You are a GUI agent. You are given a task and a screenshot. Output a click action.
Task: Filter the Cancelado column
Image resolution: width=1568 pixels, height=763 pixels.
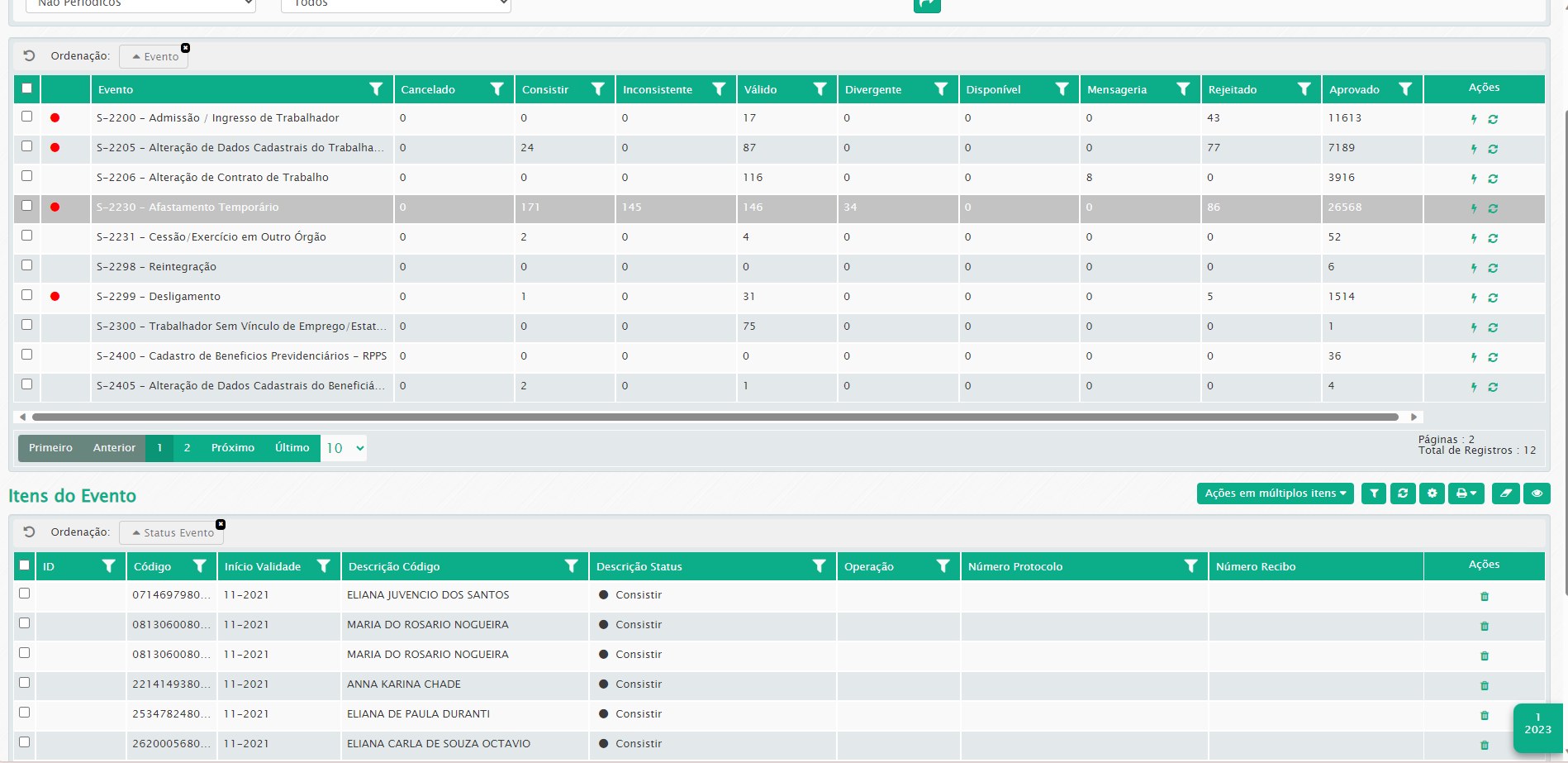(497, 89)
